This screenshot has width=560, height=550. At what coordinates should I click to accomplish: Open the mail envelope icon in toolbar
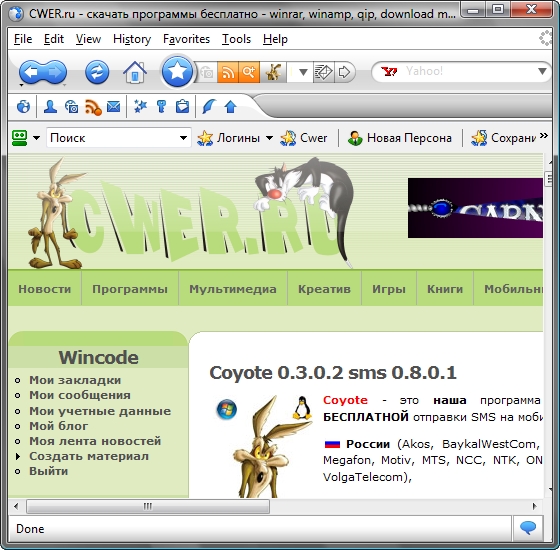pyautogui.click(x=114, y=106)
